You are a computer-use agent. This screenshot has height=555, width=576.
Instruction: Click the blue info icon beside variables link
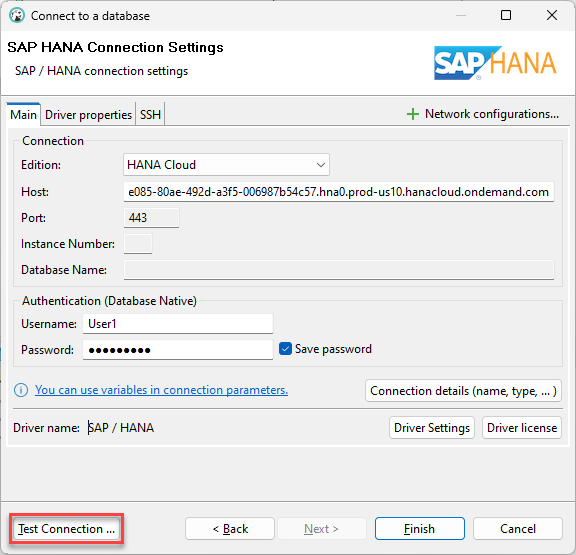pyautogui.click(x=21, y=390)
